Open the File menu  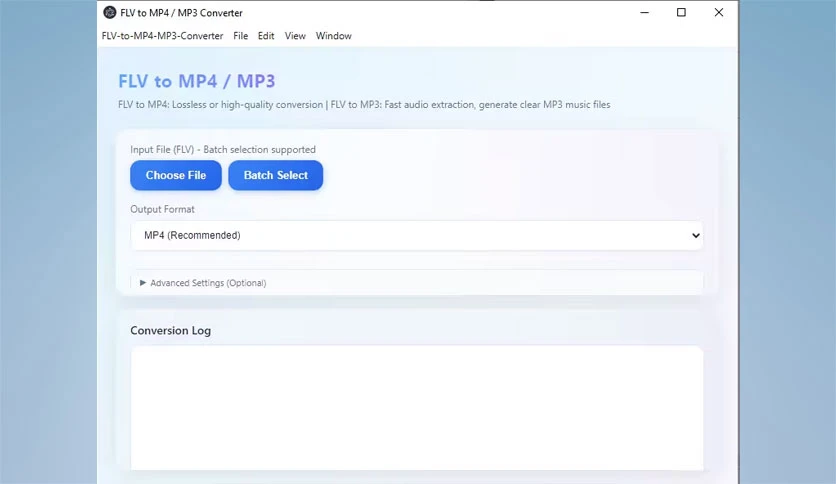click(240, 36)
